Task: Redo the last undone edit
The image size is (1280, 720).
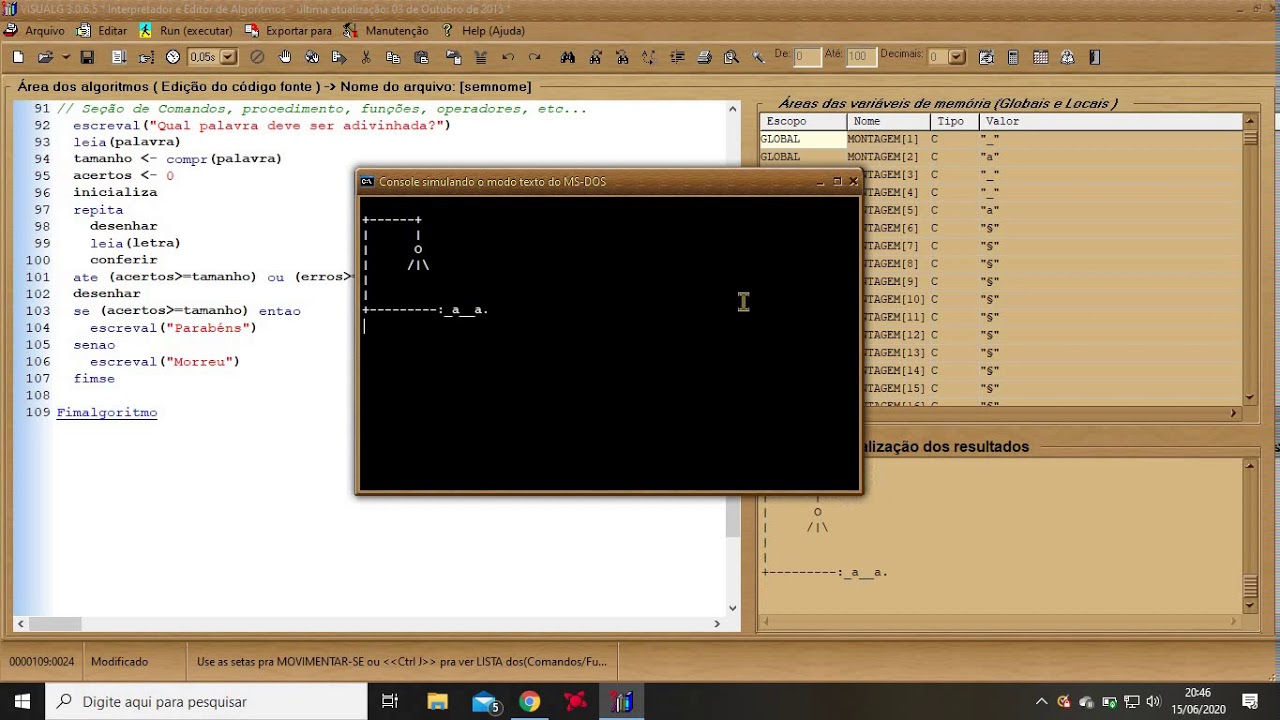Action: (x=535, y=57)
